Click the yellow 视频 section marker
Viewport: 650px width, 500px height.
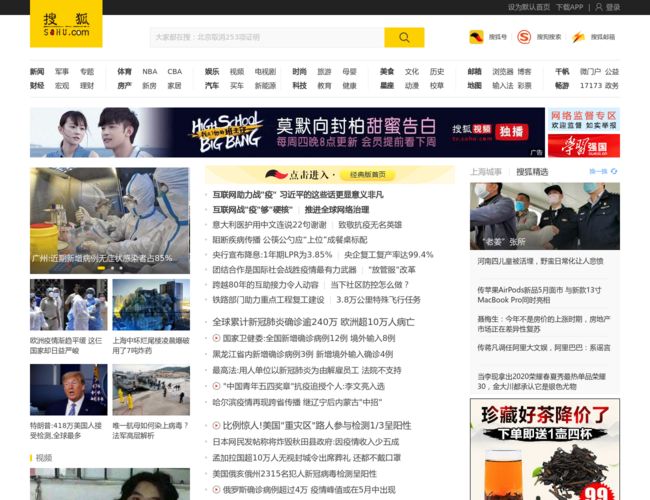click(x=32, y=457)
